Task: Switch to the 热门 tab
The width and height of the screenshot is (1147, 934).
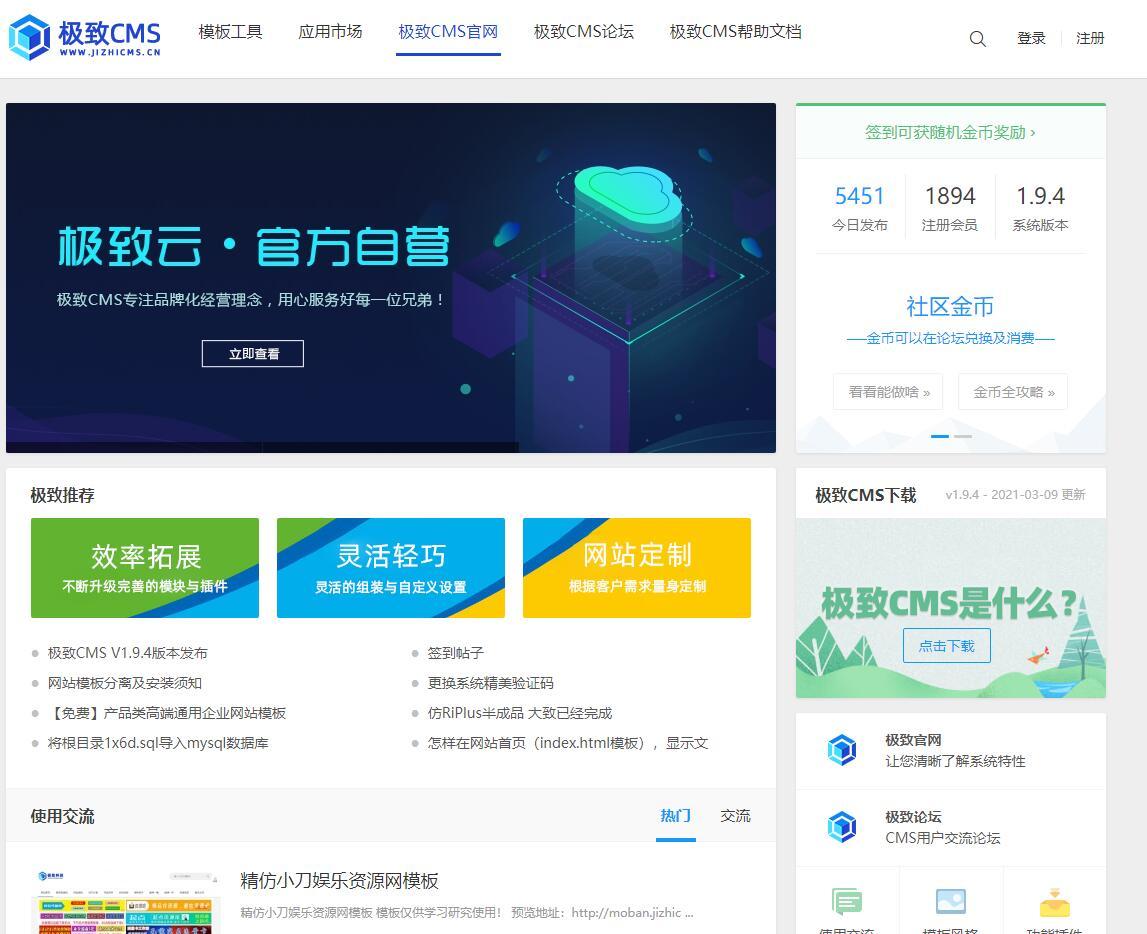Action: point(675,816)
